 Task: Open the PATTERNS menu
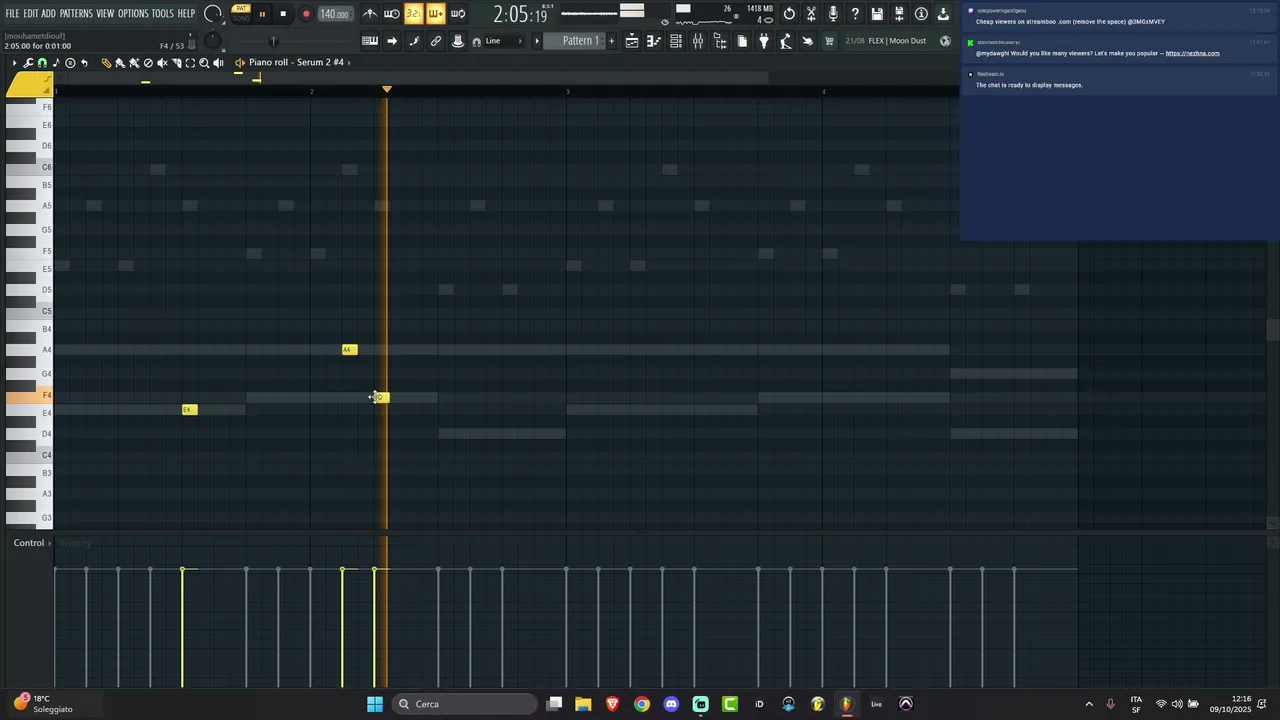76,14
